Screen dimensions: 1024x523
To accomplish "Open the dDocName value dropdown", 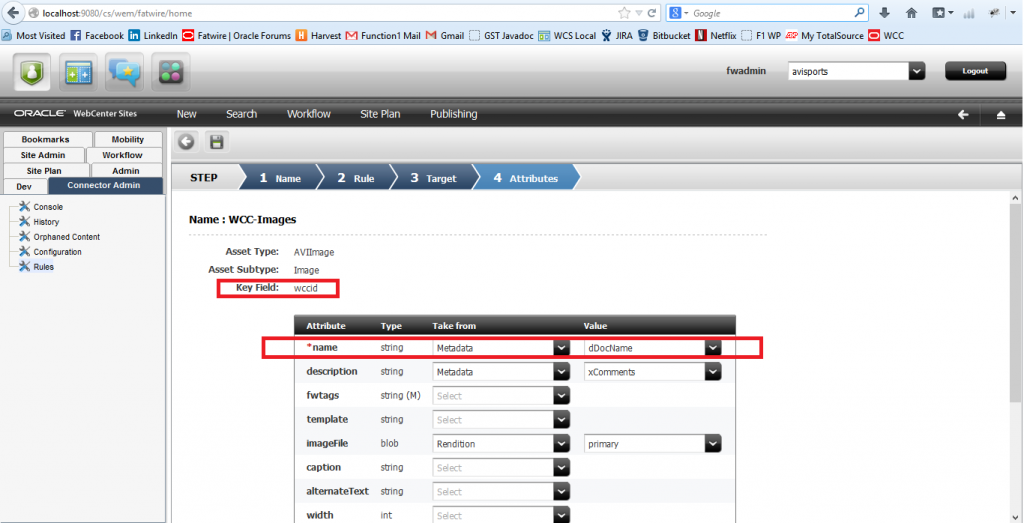I will pos(712,348).
